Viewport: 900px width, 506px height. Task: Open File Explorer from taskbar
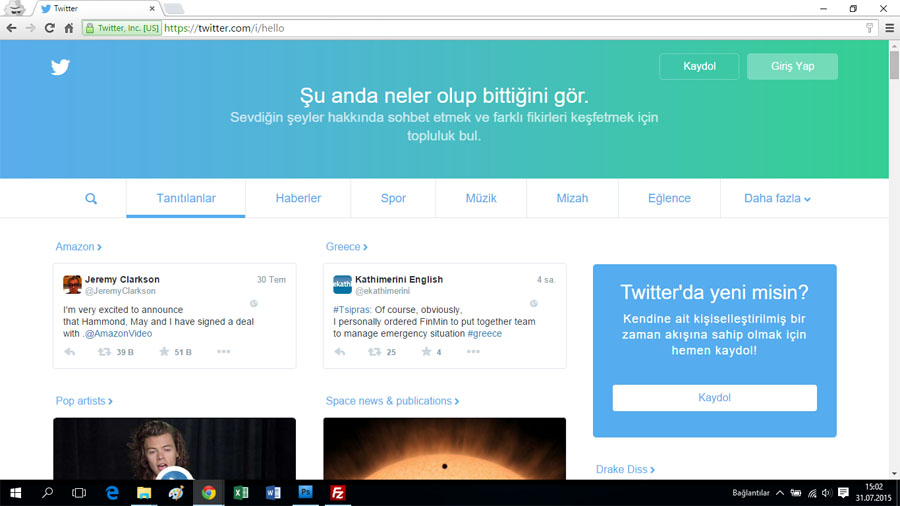click(144, 493)
